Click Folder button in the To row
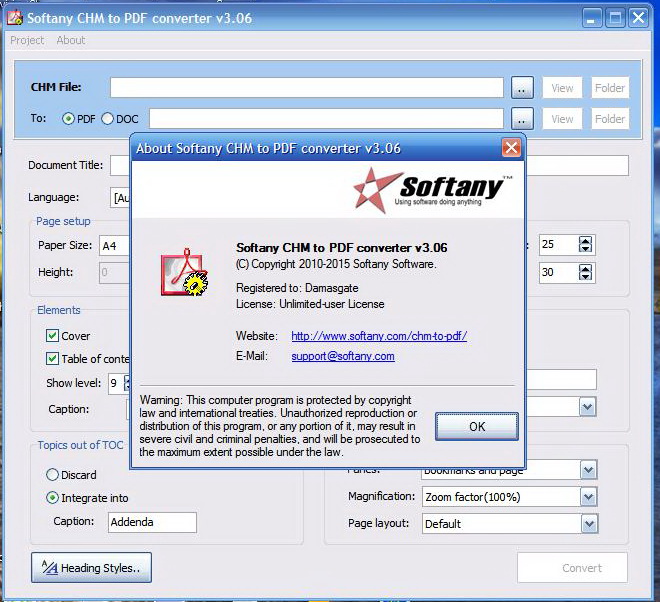Screen dimensions: 660x602 coord(609,119)
